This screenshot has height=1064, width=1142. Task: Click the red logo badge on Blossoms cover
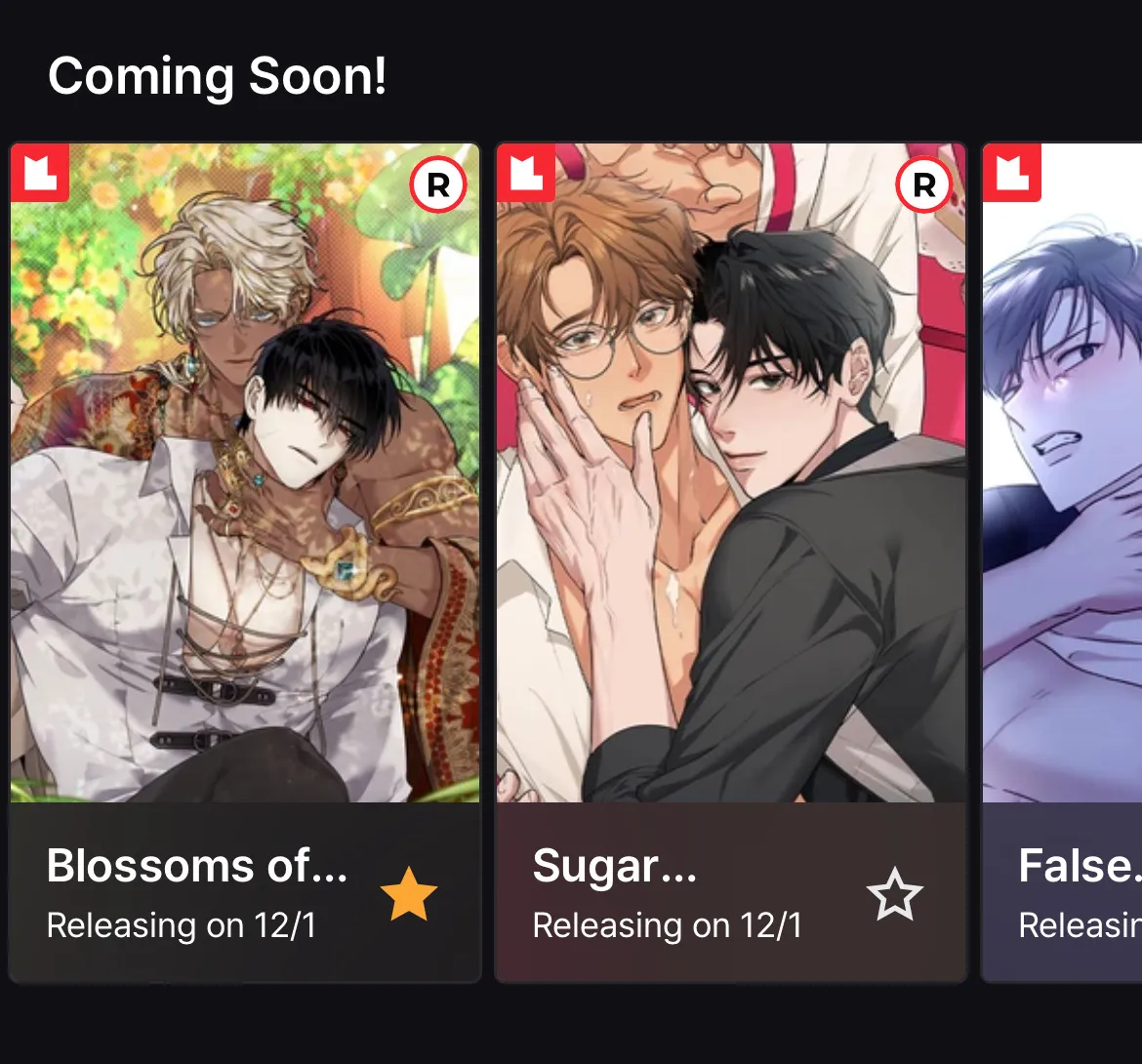tap(40, 173)
